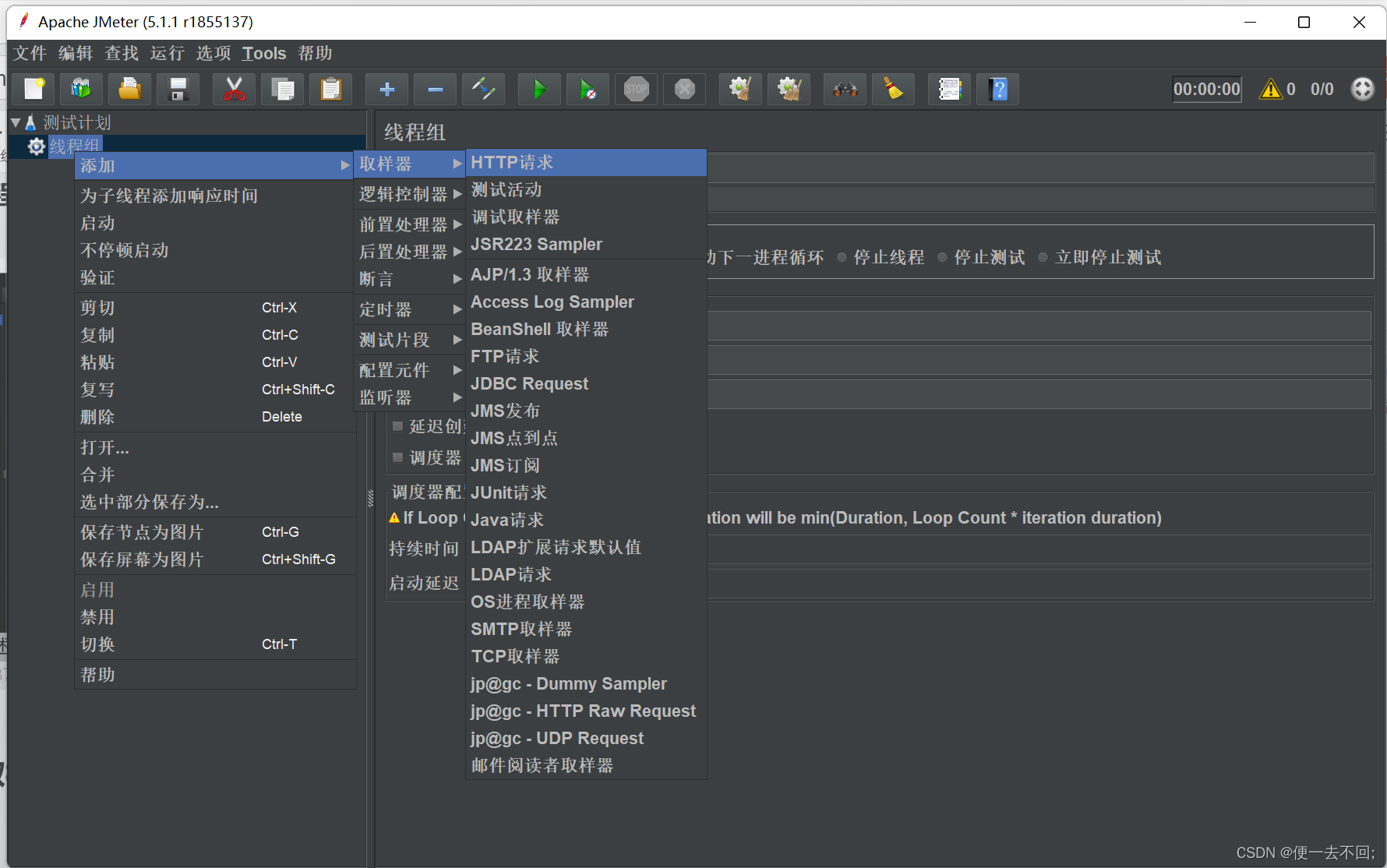The width and height of the screenshot is (1387, 868).
Task: Expand the 前置处理器 submenu
Action: (410, 224)
